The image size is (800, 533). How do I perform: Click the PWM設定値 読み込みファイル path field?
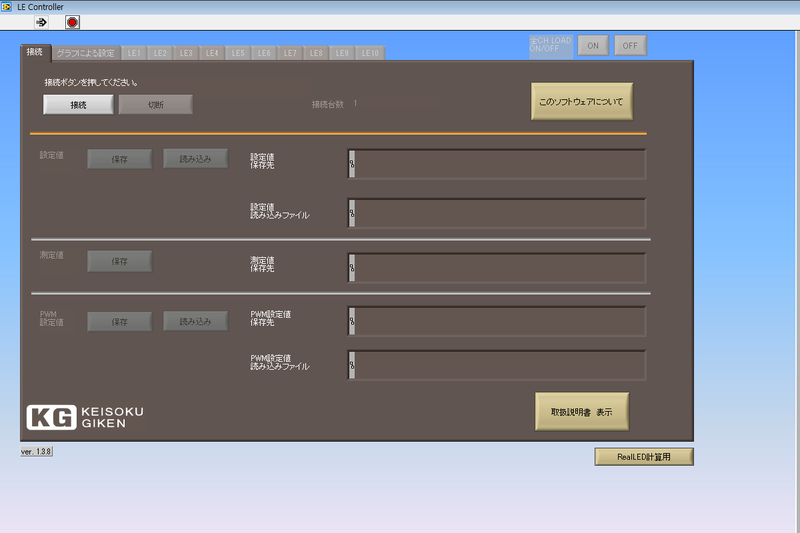click(500, 365)
